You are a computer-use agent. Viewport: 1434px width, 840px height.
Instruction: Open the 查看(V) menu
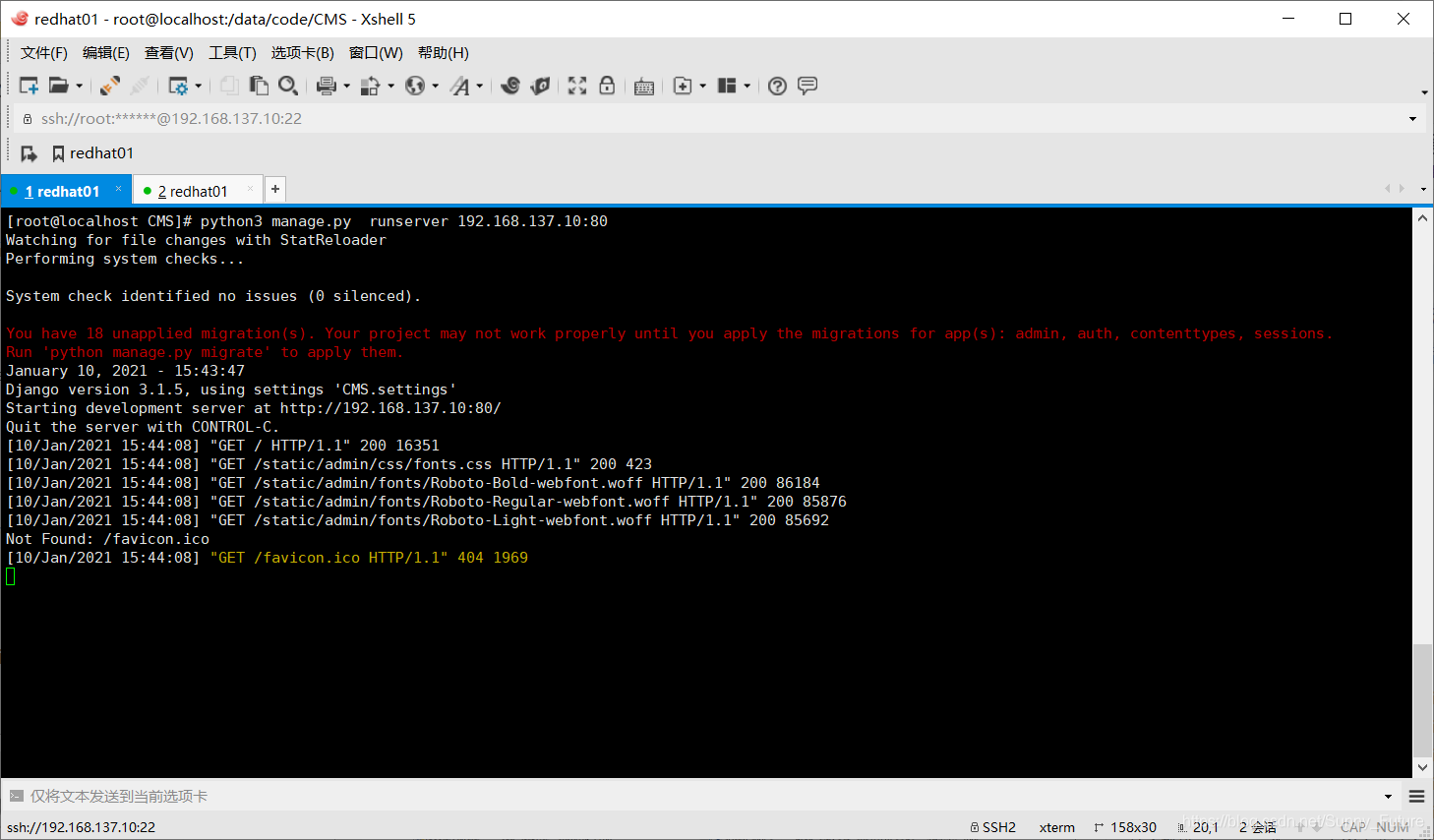(x=169, y=53)
